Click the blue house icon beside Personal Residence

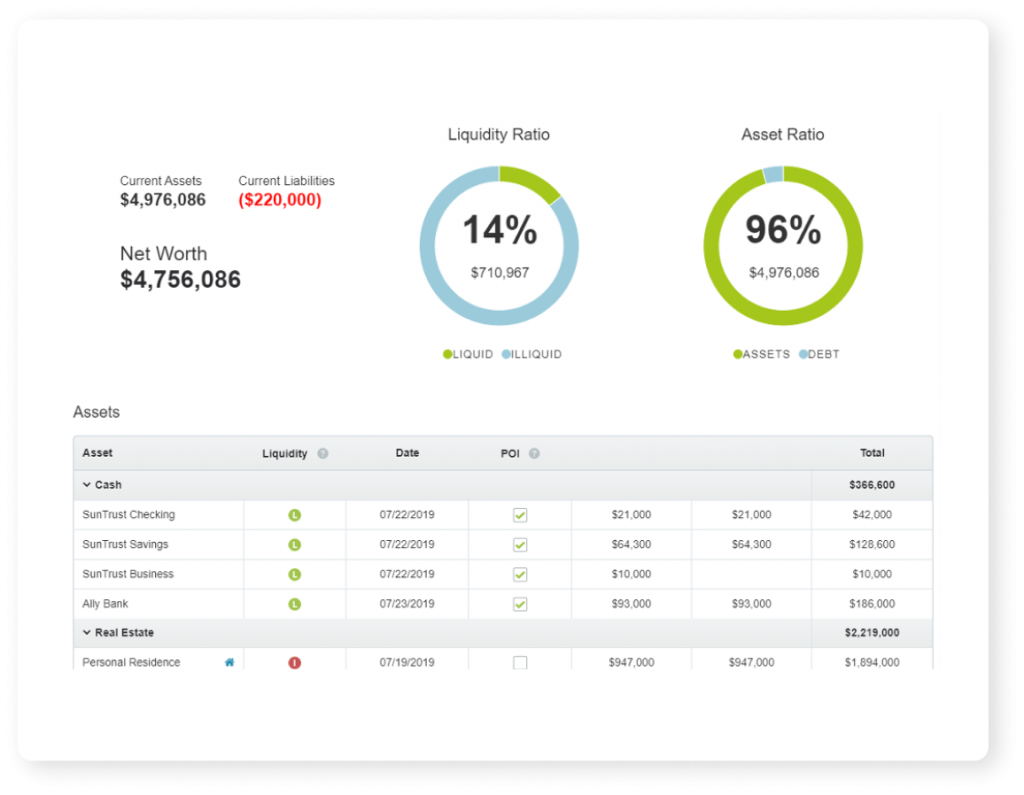[x=229, y=662]
